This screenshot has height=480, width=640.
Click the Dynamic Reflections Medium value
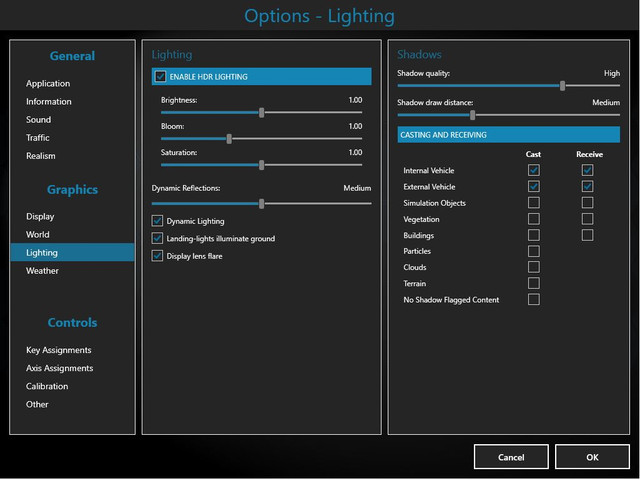pos(357,188)
